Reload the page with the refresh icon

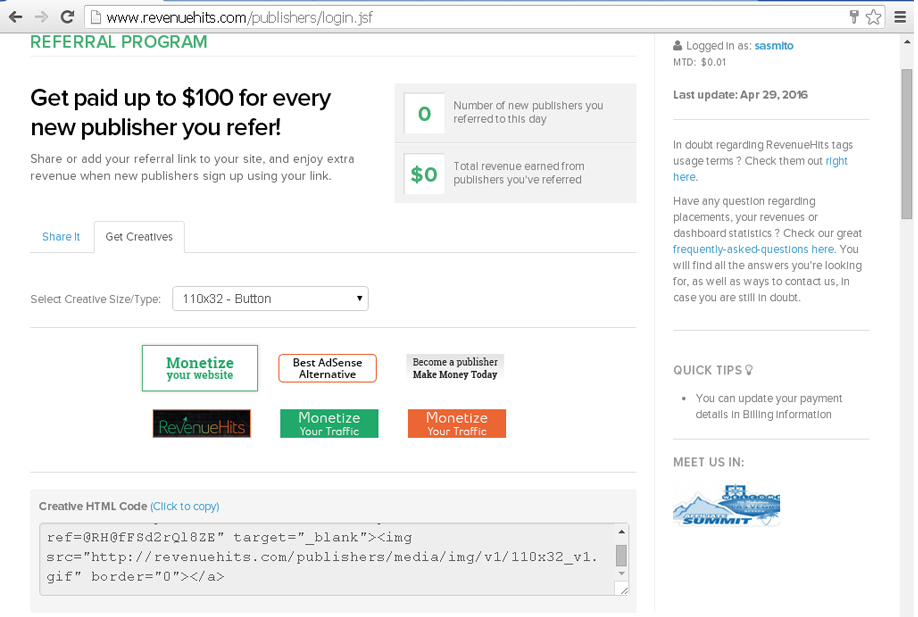tap(67, 17)
